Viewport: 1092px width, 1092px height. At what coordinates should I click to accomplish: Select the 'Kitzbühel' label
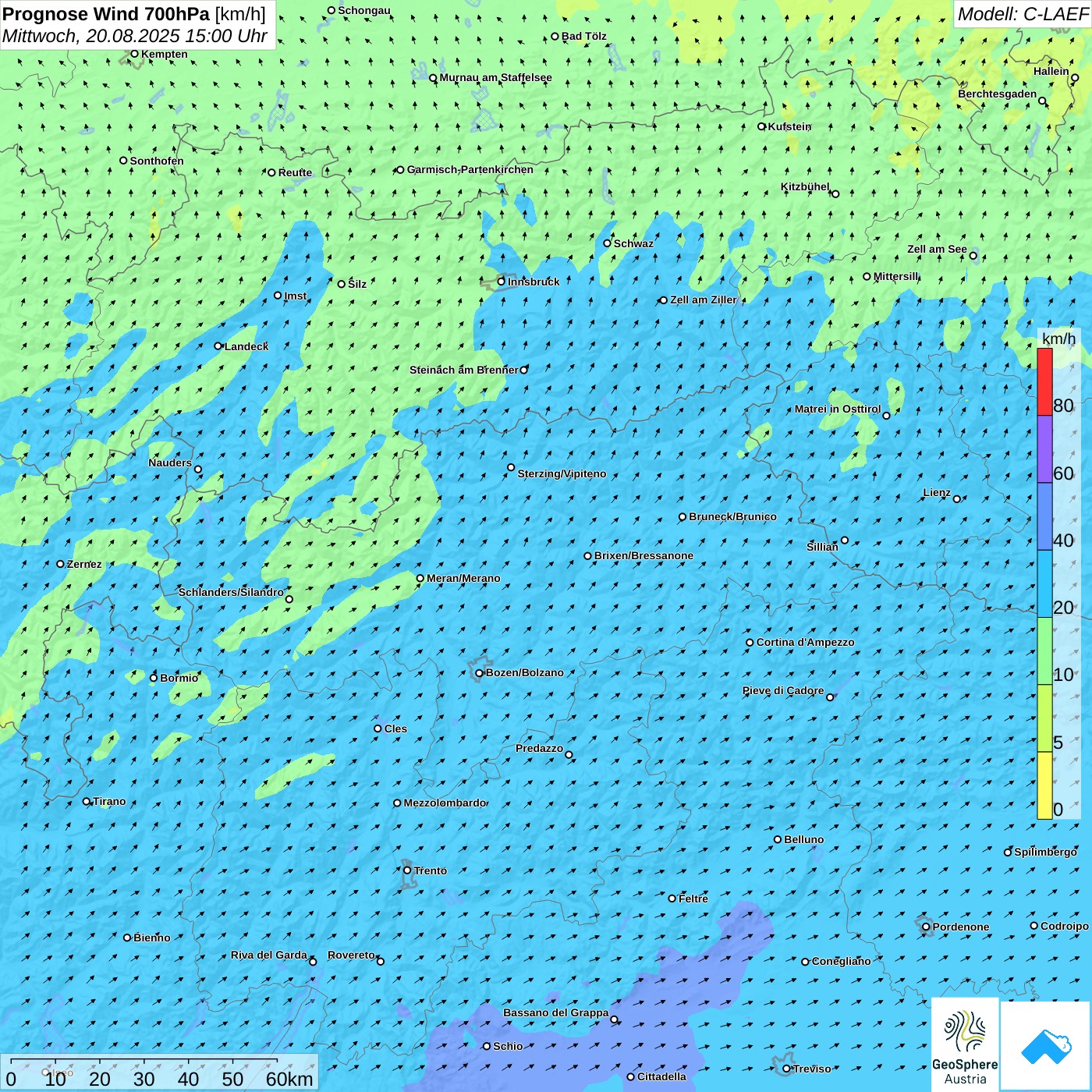click(x=805, y=186)
